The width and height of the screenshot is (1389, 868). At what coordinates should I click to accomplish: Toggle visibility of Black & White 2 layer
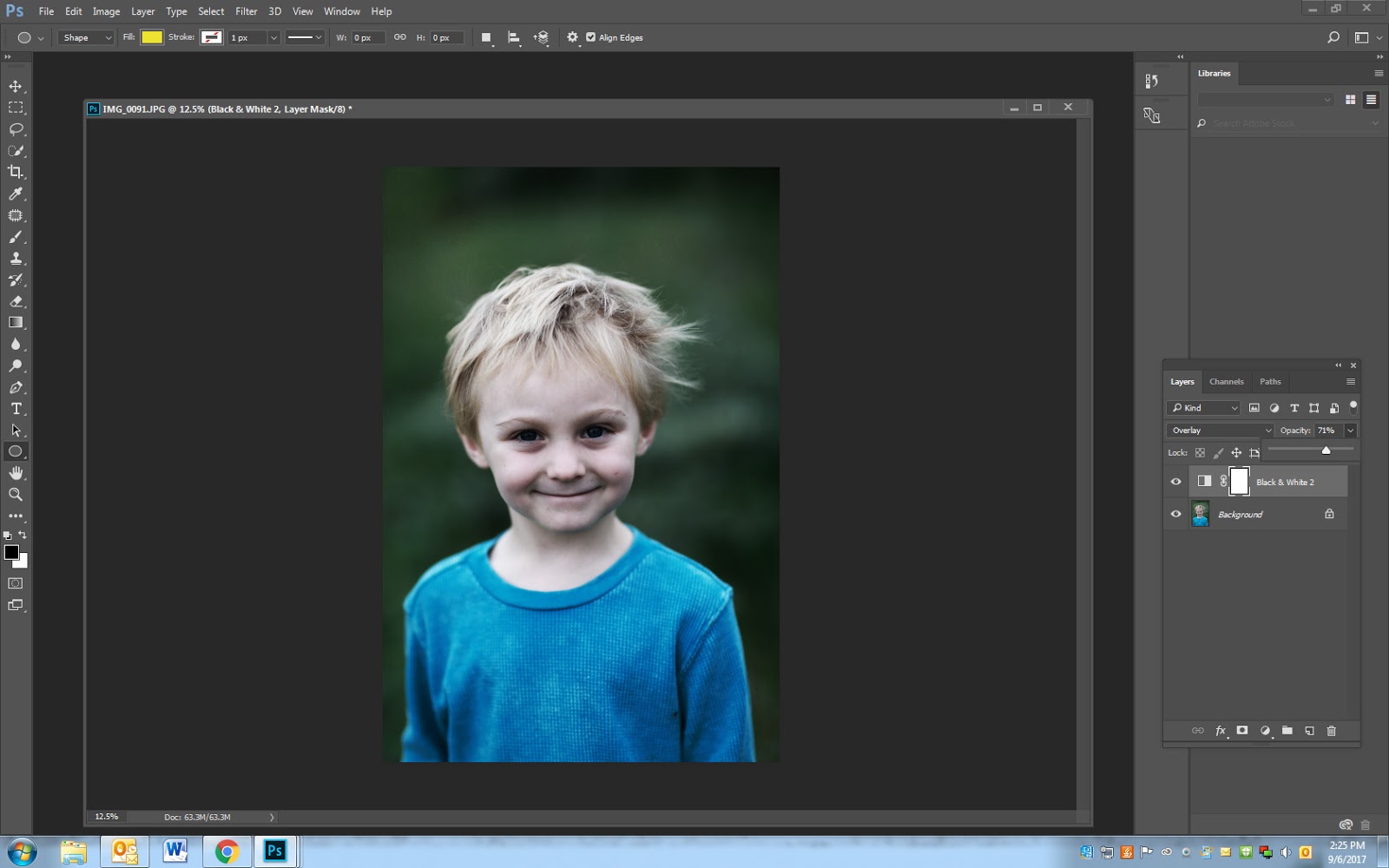[1175, 481]
